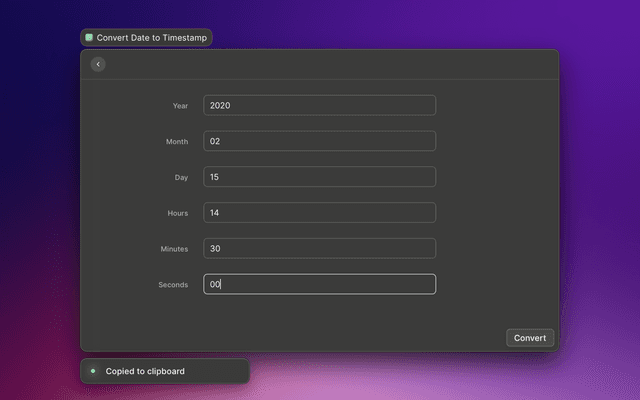The width and height of the screenshot is (640, 400).
Task: Click the back arrow button
Action: click(98, 64)
